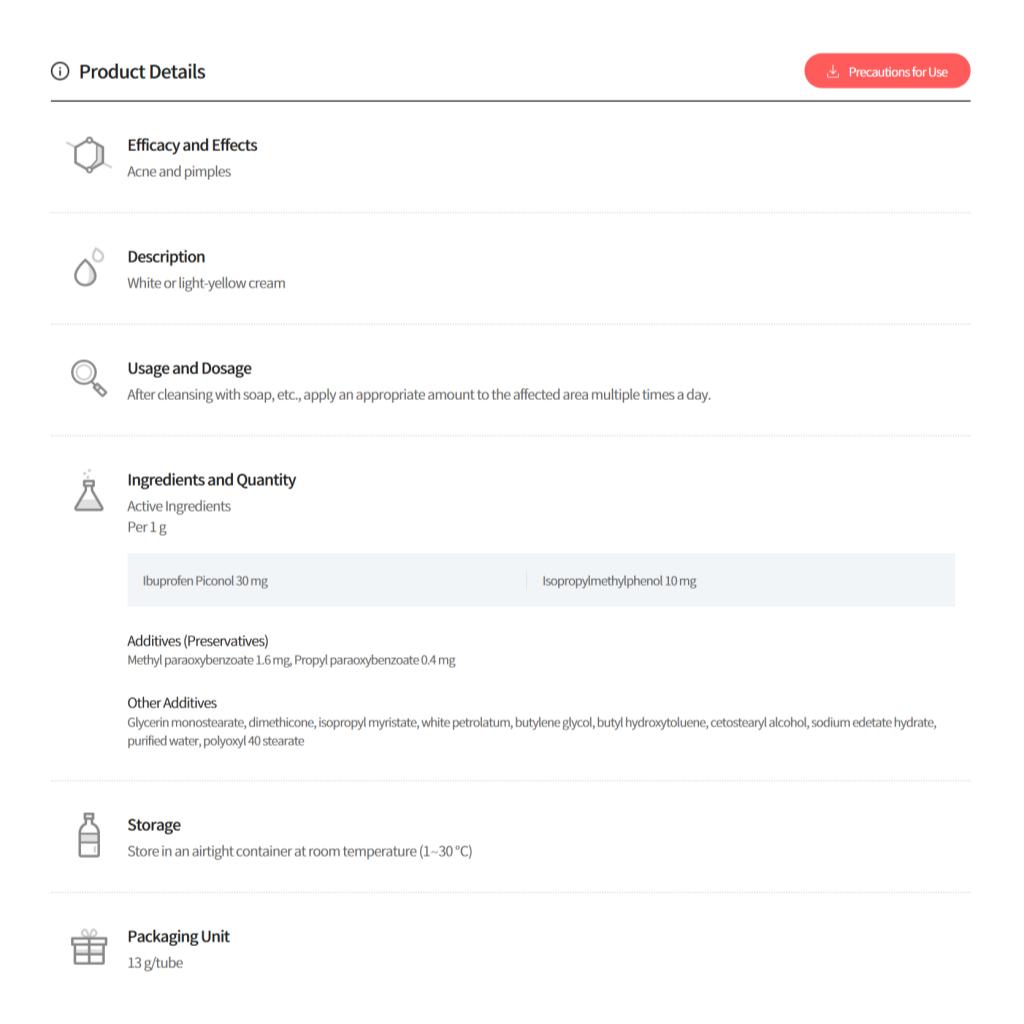This screenshot has width=1024, height=1024.
Task: Click the 13 g/tube packaging text
Action: pos(155,963)
